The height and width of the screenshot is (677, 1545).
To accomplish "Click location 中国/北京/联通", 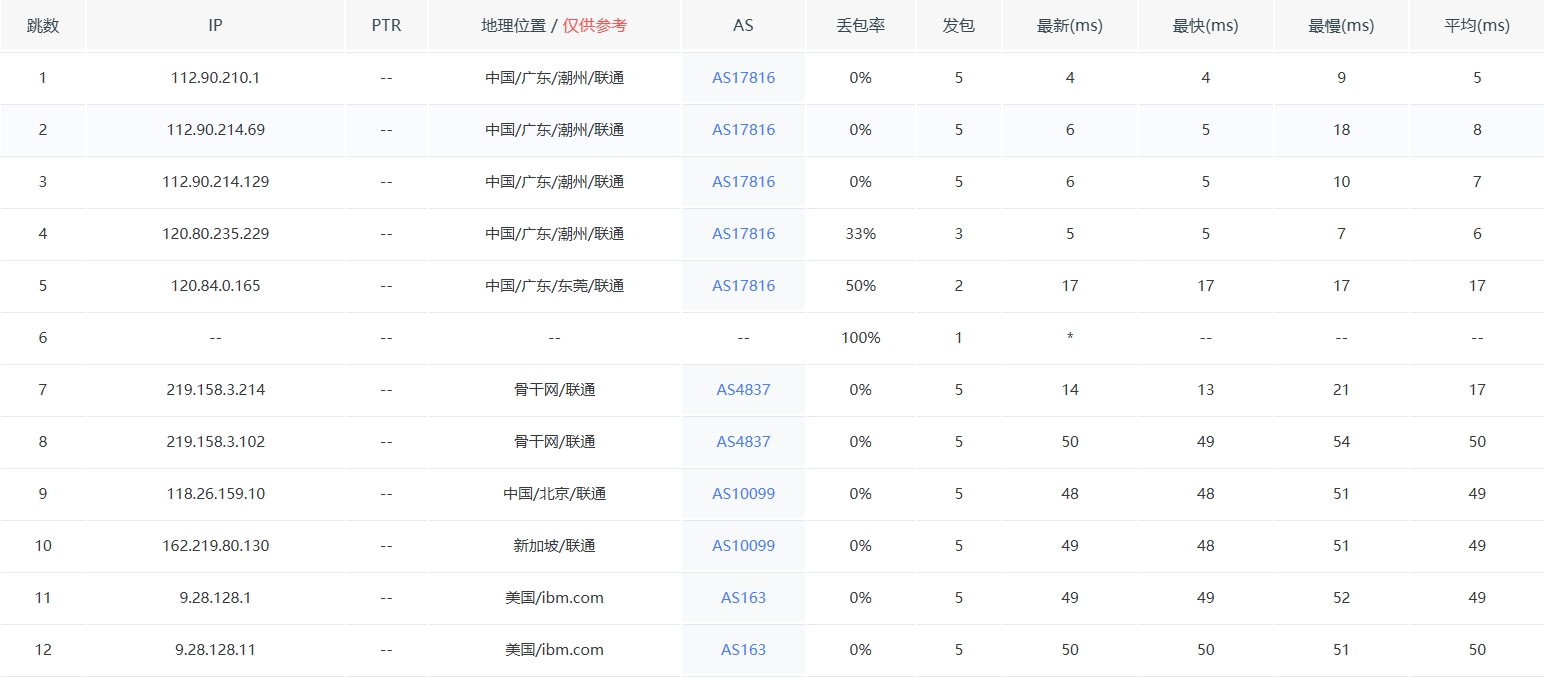I will pyautogui.click(x=554, y=493).
